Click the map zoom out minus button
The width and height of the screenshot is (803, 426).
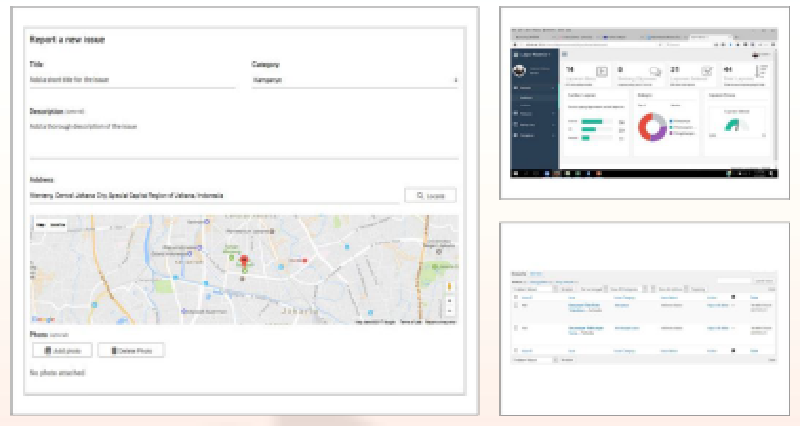[450, 311]
